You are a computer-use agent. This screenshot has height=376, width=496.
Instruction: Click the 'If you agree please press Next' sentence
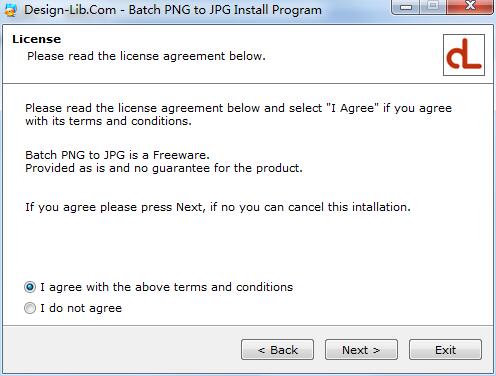pos(218,207)
